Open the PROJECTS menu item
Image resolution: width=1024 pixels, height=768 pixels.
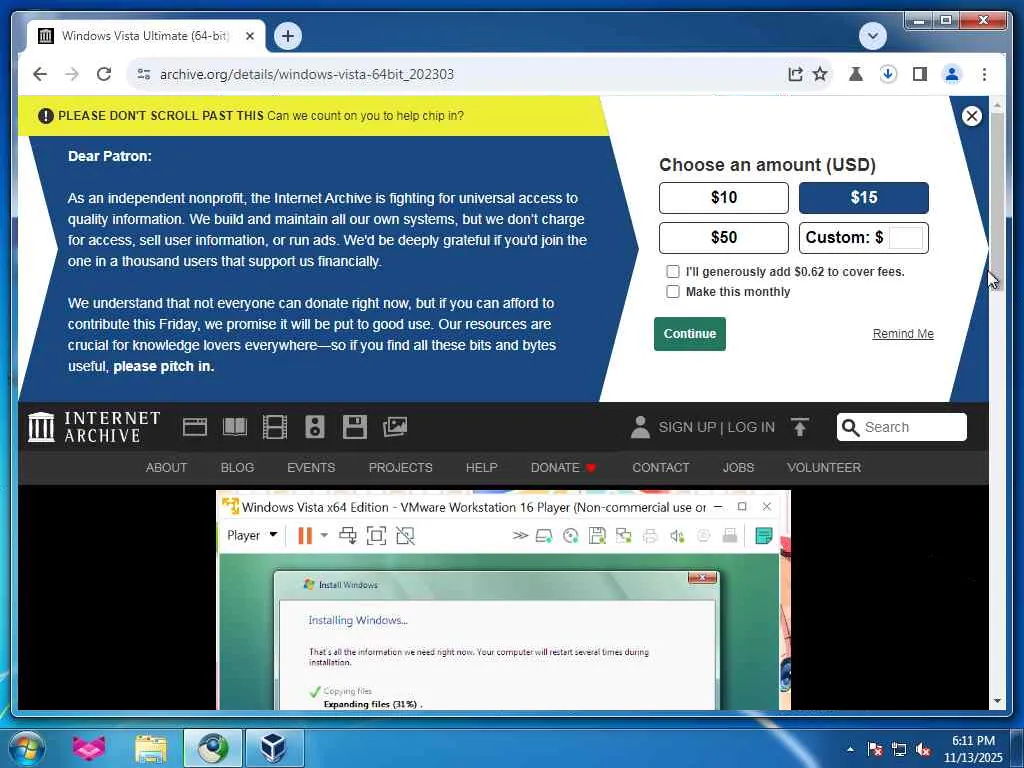click(x=400, y=468)
